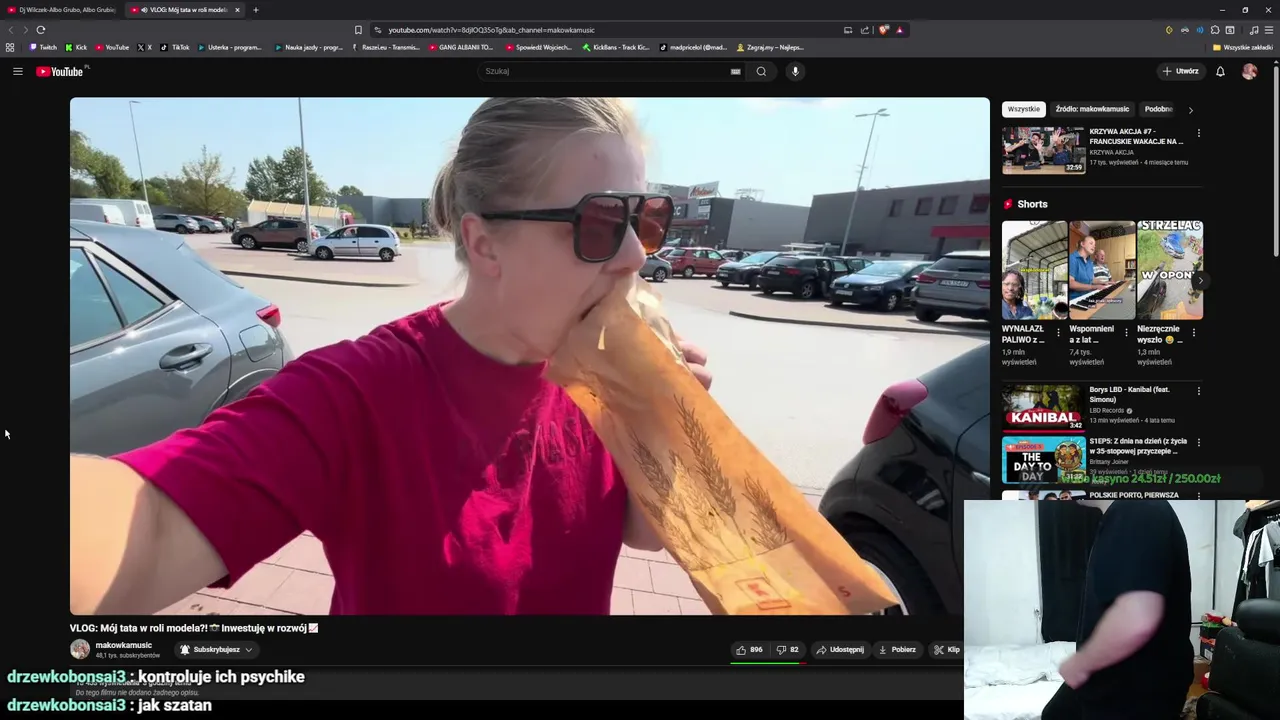This screenshot has height=720, width=1280.
Task: Click the Shorts section logo icon
Action: pyautogui.click(x=1008, y=204)
